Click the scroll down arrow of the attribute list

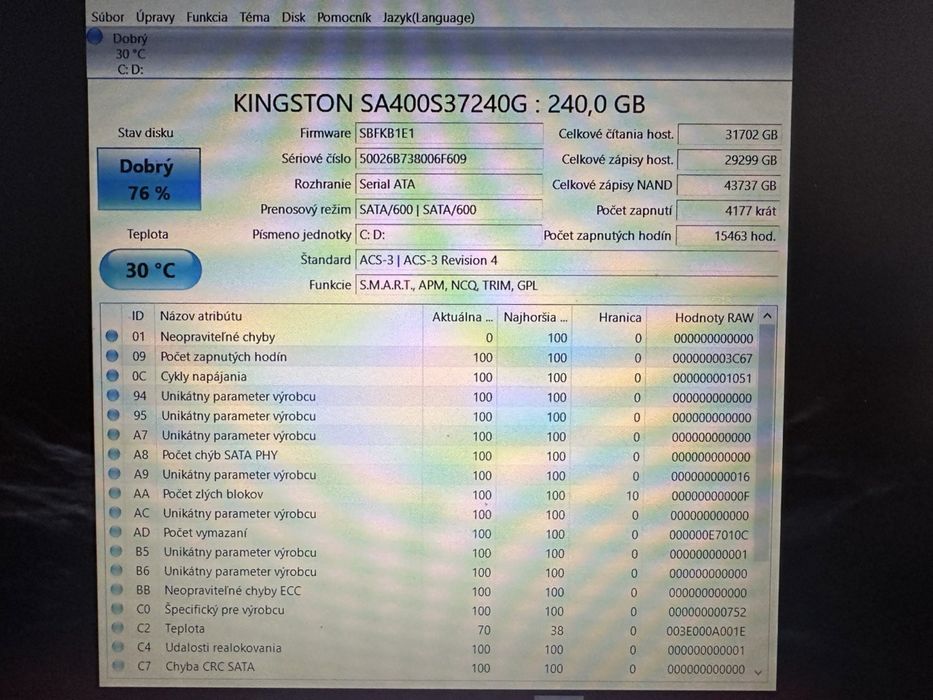click(758, 671)
